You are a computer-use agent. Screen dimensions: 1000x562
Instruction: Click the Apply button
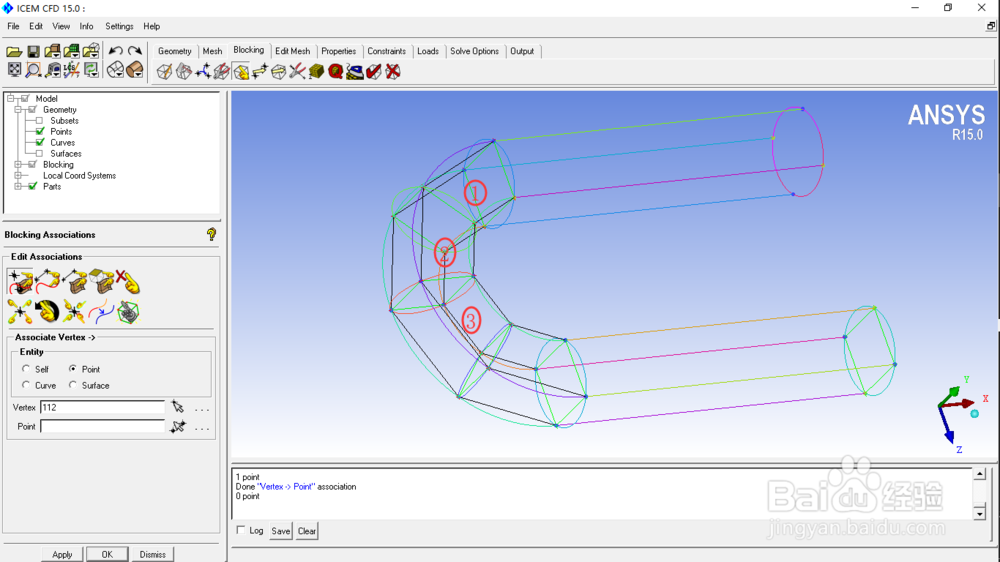62,554
